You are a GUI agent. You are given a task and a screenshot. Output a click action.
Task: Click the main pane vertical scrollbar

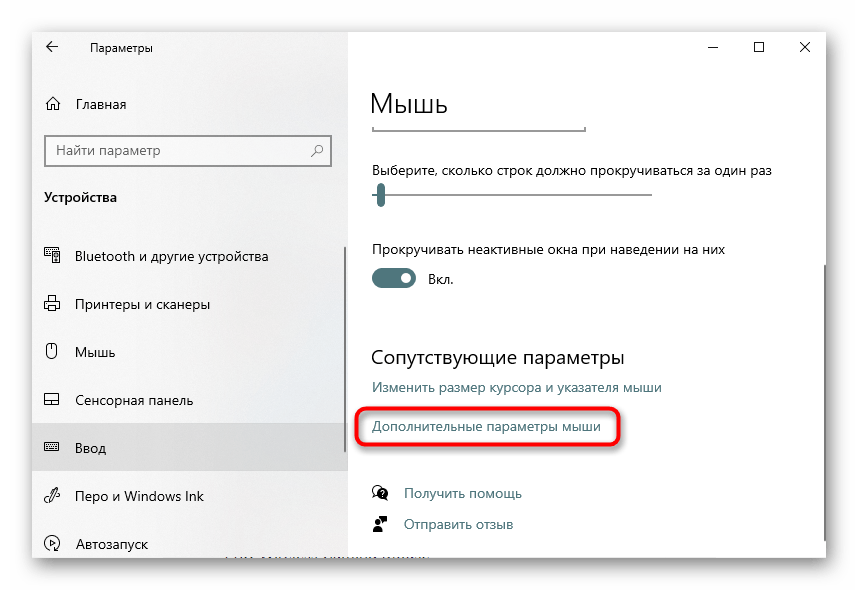click(824, 403)
